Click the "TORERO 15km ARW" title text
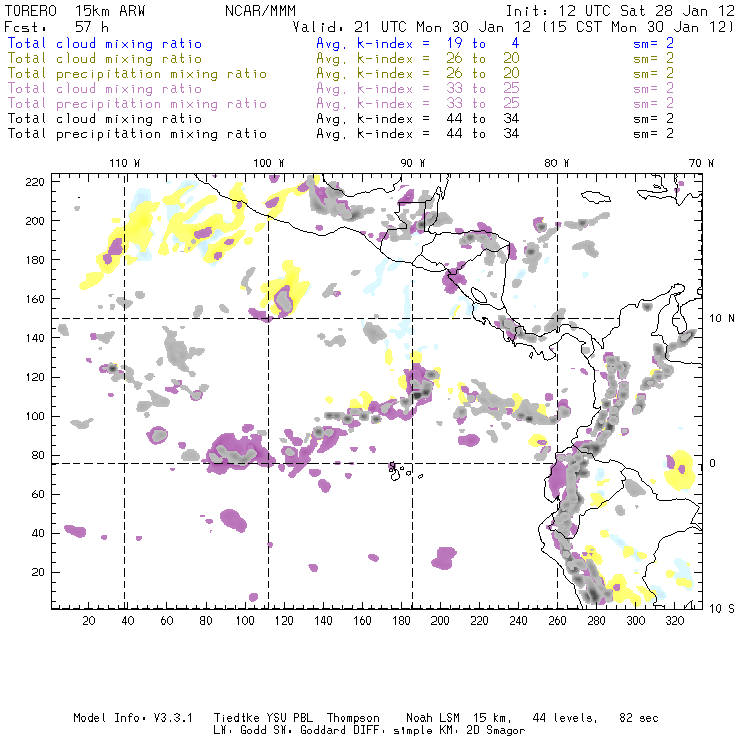 [75, 10]
